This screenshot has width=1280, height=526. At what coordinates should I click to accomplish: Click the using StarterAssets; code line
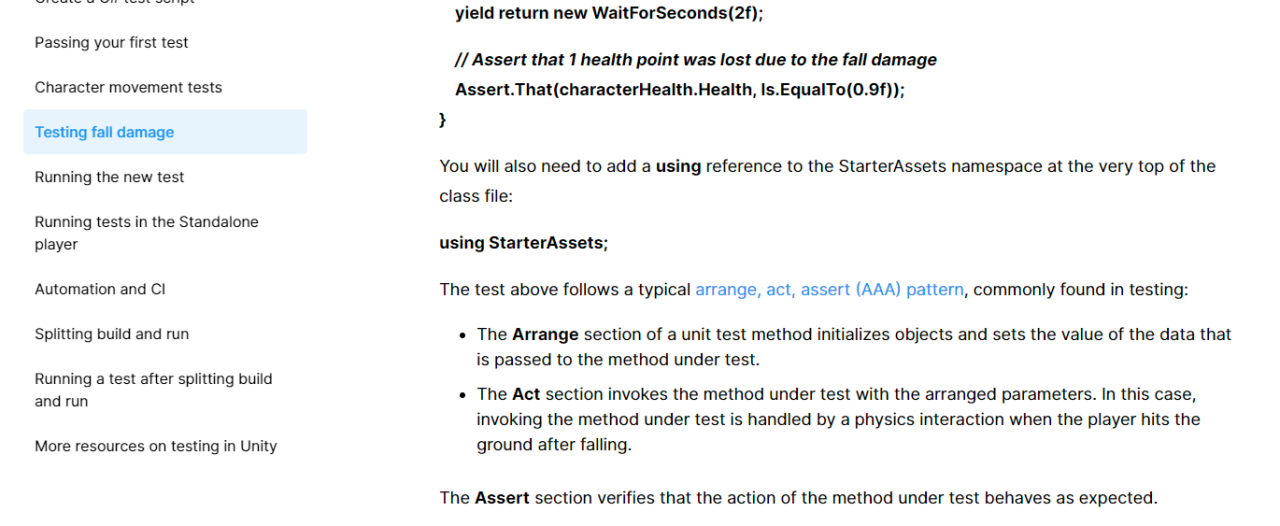tap(523, 243)
